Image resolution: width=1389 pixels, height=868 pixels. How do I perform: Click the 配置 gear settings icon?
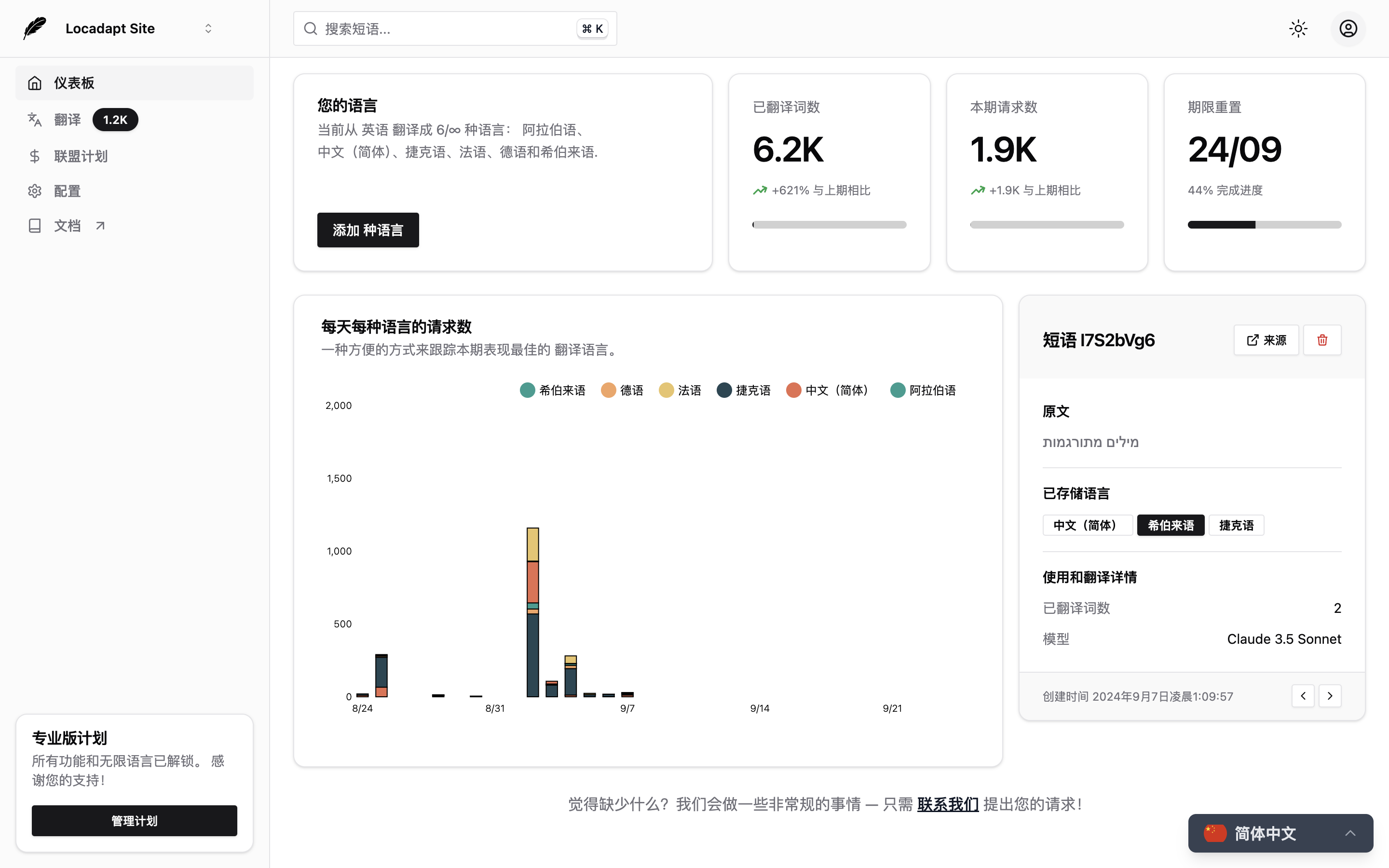[x=35, y=191]
